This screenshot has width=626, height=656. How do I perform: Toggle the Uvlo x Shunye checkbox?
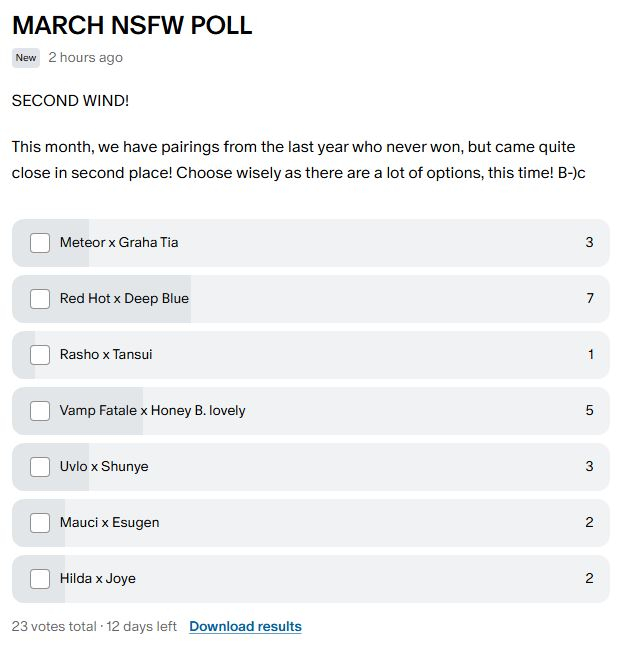(40, 467)
